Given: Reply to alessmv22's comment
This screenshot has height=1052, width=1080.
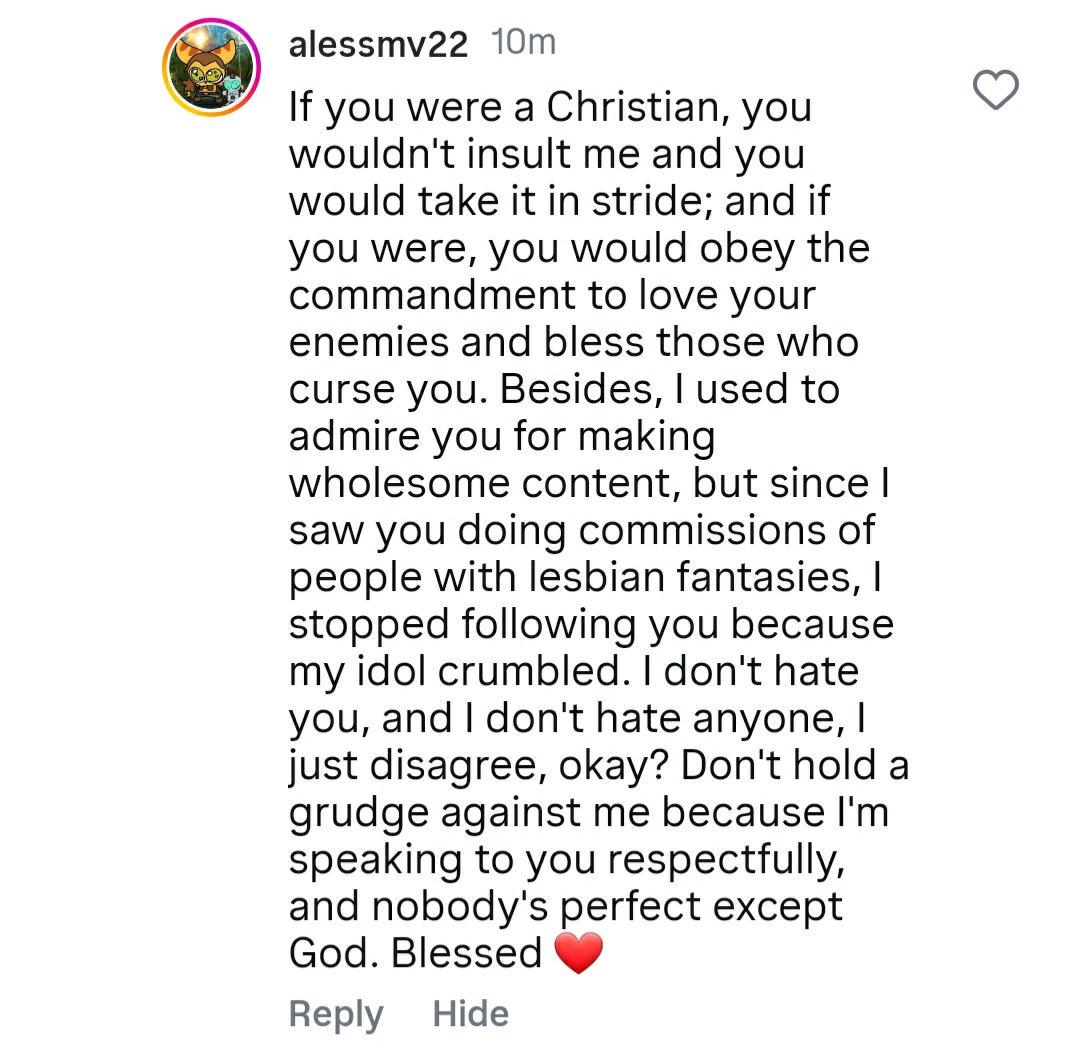Looking at the screenshot, I should [336, 1015].
